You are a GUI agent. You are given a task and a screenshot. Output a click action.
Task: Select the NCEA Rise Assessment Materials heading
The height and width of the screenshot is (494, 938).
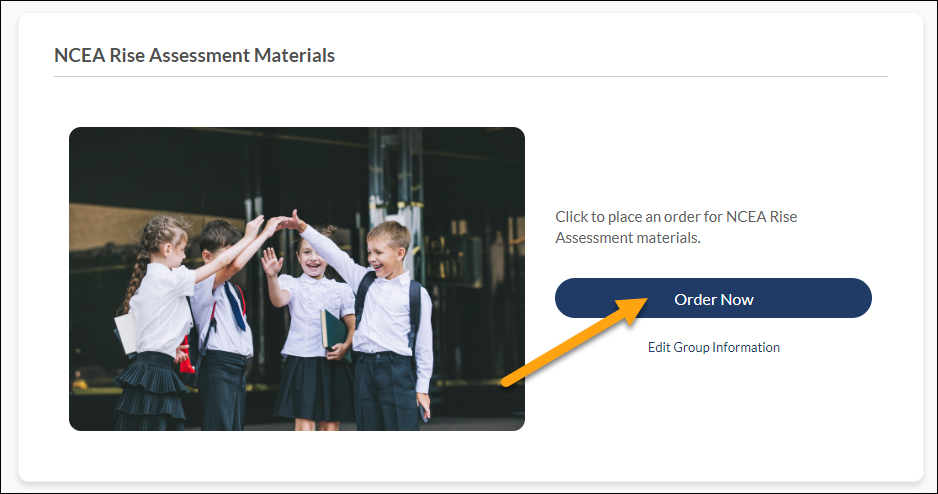194,55
